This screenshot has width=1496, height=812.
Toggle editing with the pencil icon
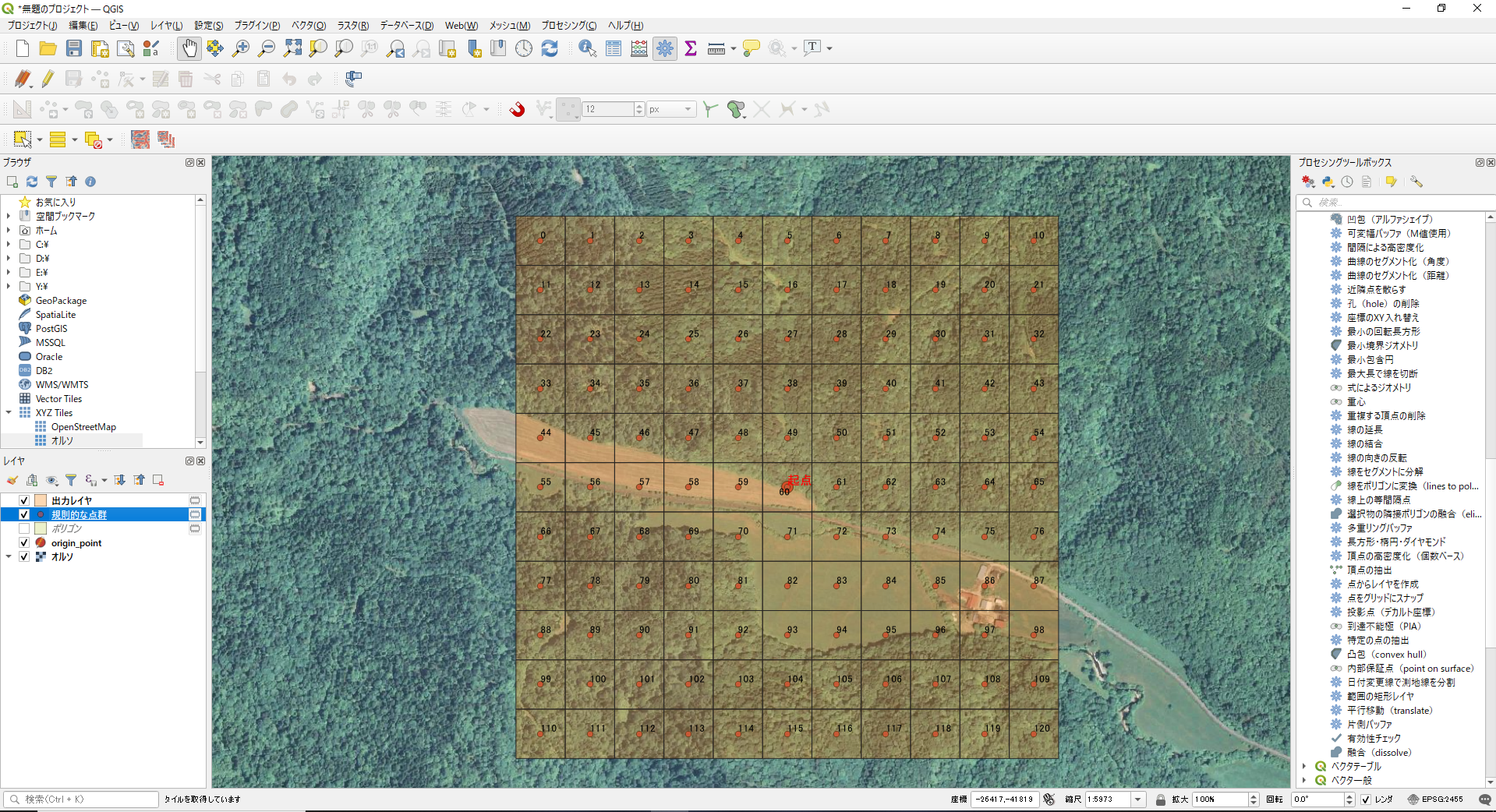pyautogui.click(x=48, y=79)
